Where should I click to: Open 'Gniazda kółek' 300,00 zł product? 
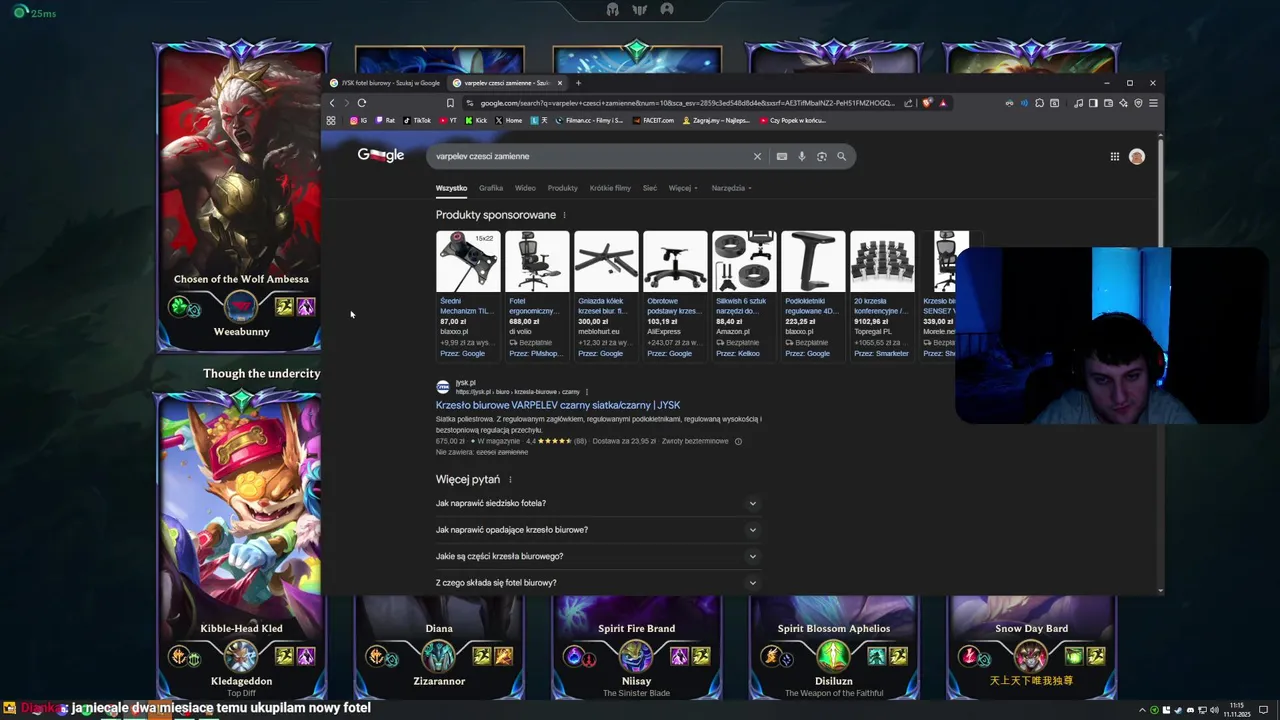pos(606,295)
